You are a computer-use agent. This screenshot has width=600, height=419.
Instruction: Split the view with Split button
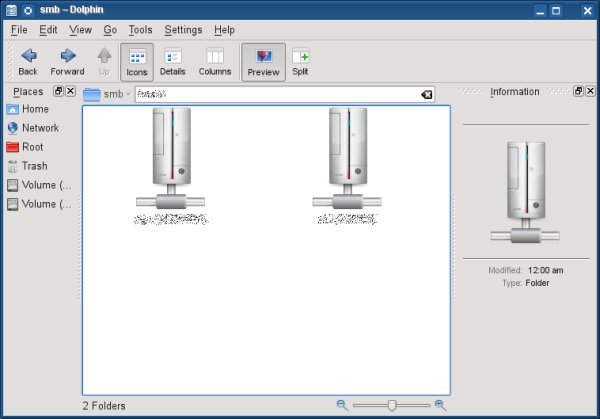(300, 61)
